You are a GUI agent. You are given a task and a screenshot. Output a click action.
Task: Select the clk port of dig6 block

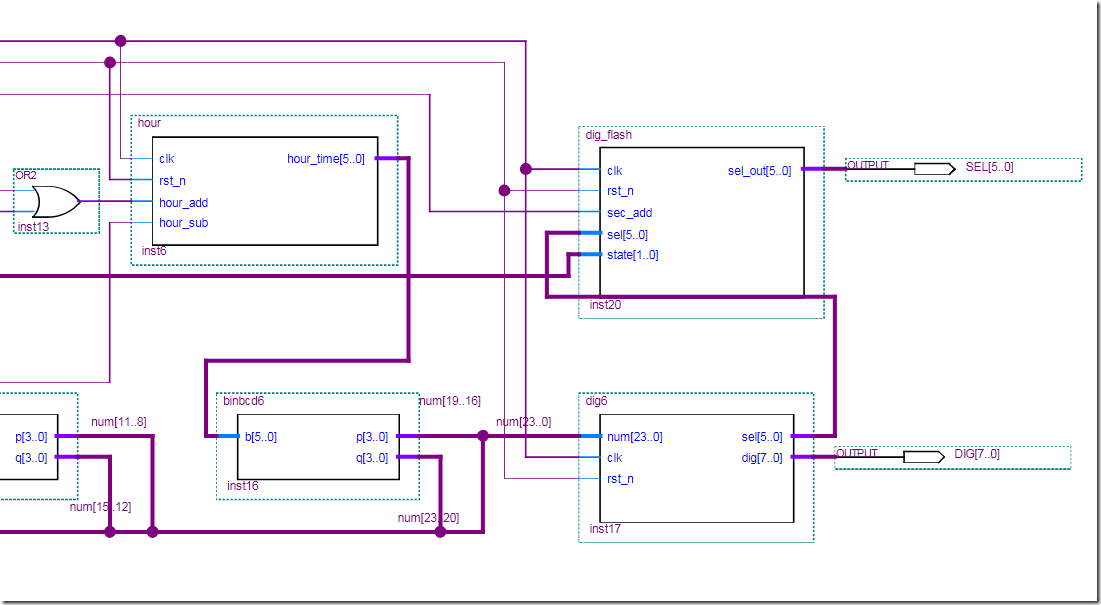pos(614,458)
